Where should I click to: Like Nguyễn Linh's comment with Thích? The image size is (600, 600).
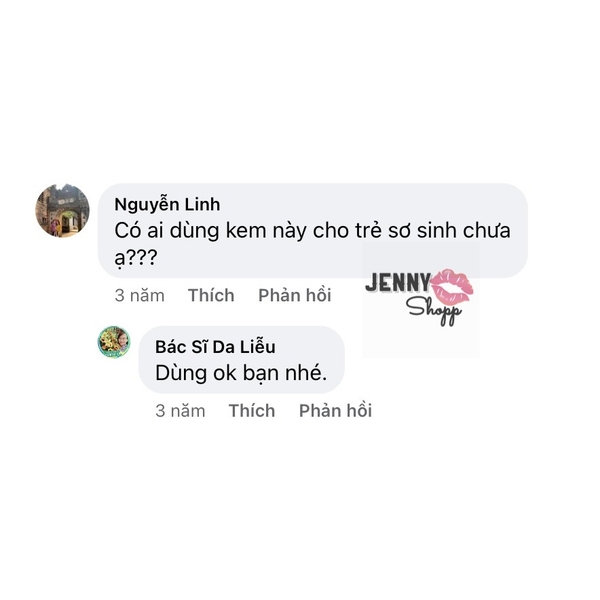[x=211, y=295]
